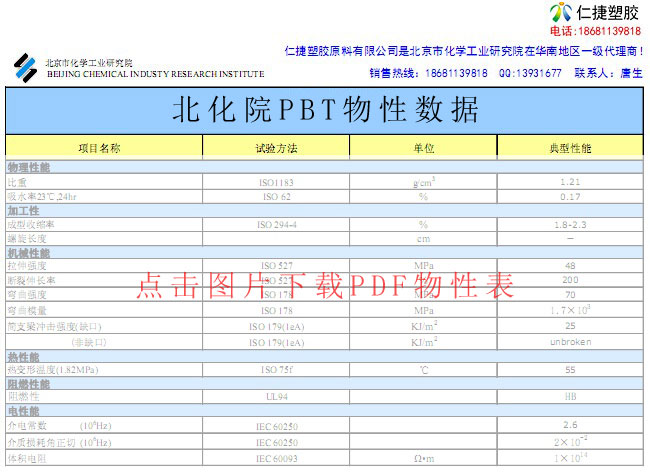Click the ISO 75f test method cell
The height and width of the screenshot is (472, 650).
[x=276, y=370]
